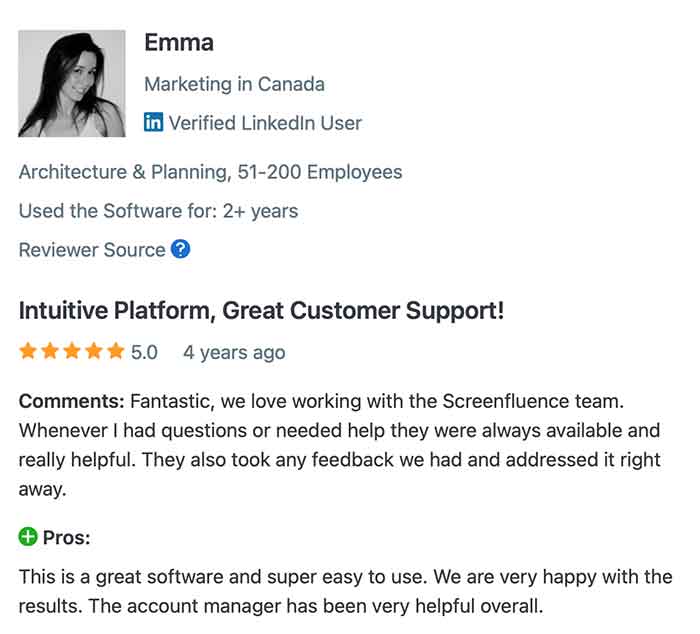700x634 pixels.
Task: Click the 'Intuitive Platform, Great Customer Support!' title
Action: 261,311
